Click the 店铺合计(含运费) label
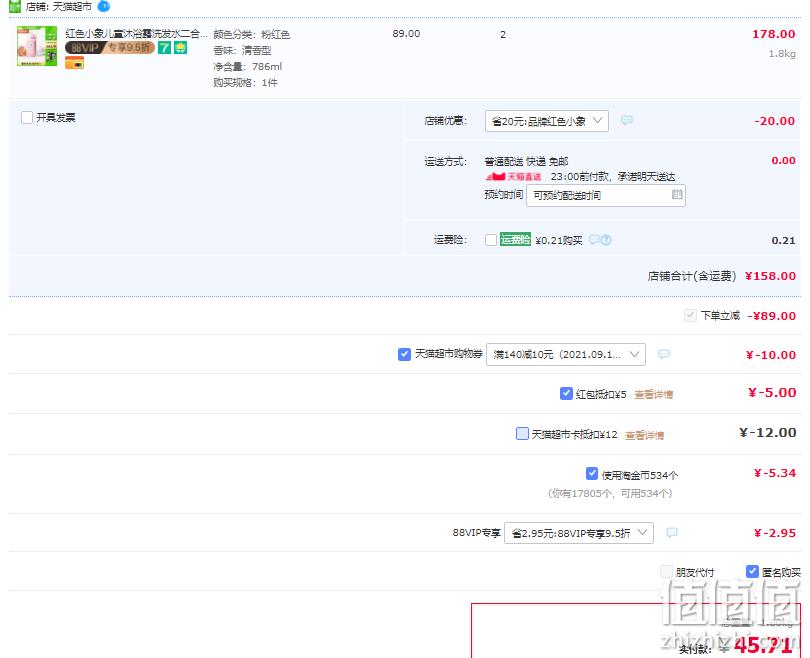This screenshot has height=658, width=810. (x=692, y=276)
